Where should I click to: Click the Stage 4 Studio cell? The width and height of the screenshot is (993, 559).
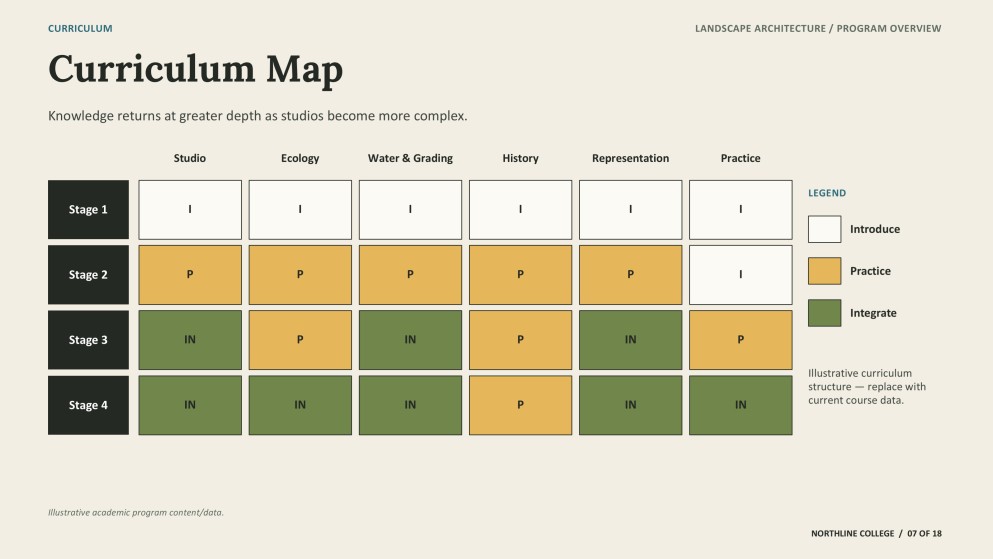[x=190, y=405]
